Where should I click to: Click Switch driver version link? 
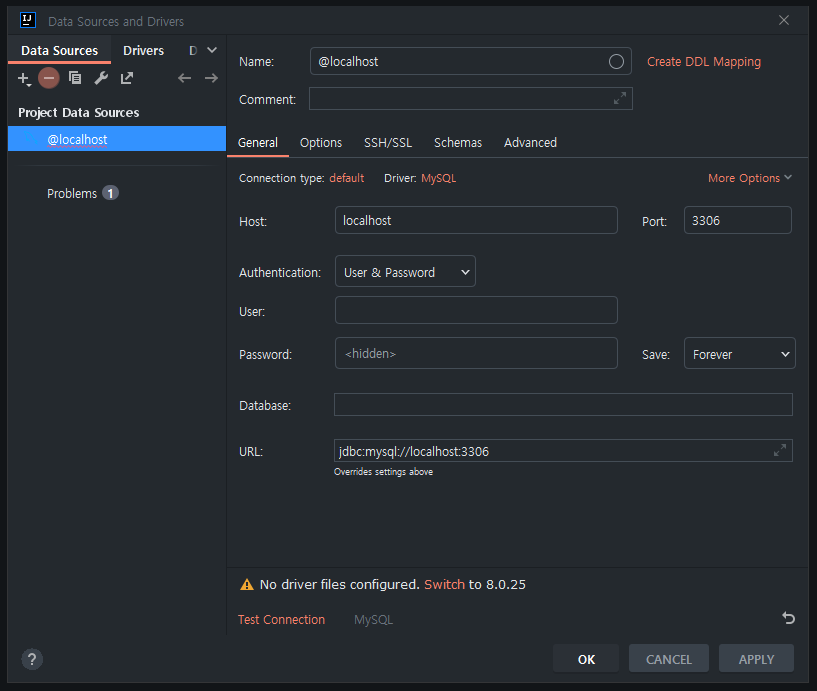pos(444,585)
